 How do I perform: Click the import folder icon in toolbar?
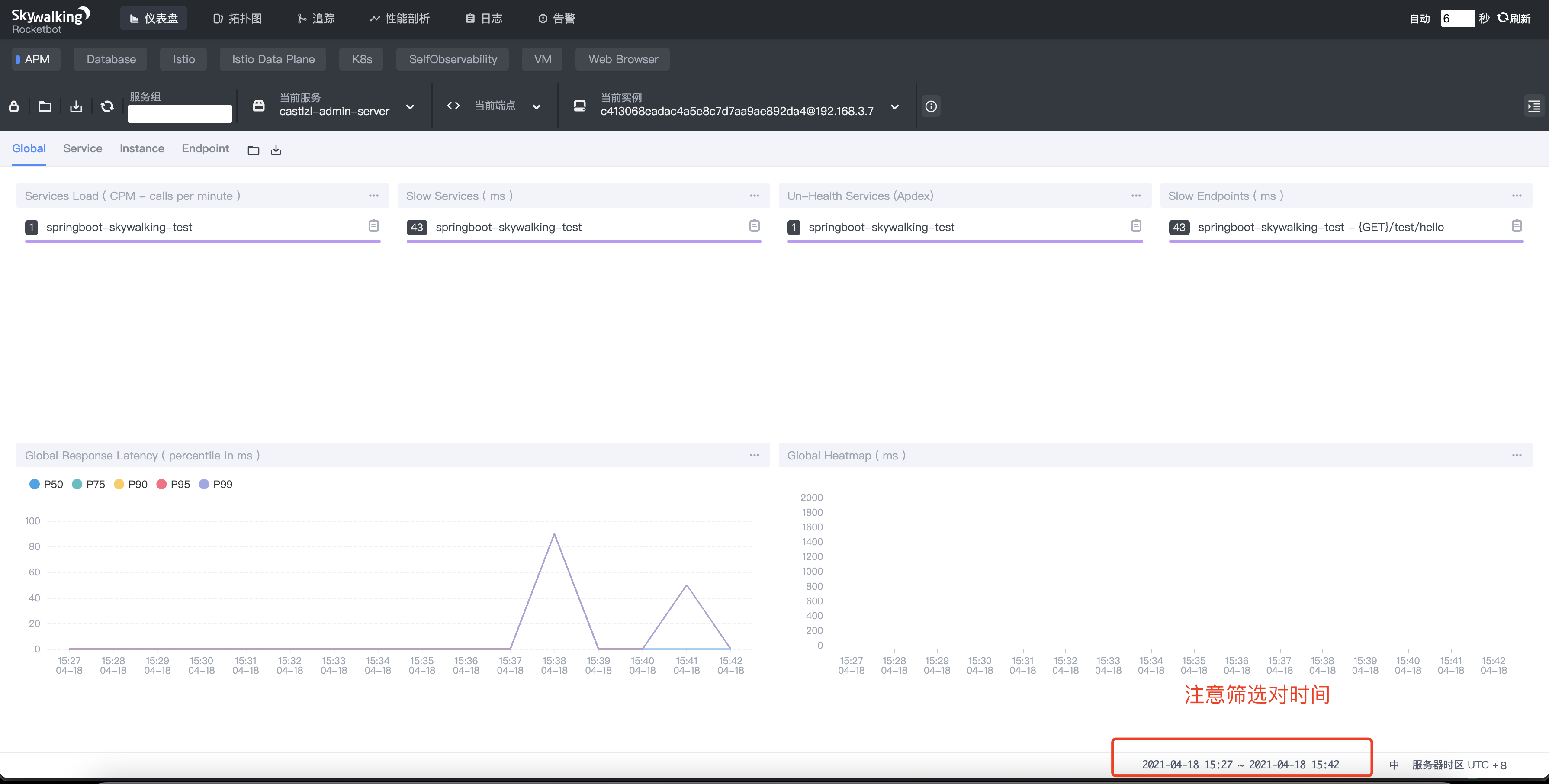pos(45,106)
